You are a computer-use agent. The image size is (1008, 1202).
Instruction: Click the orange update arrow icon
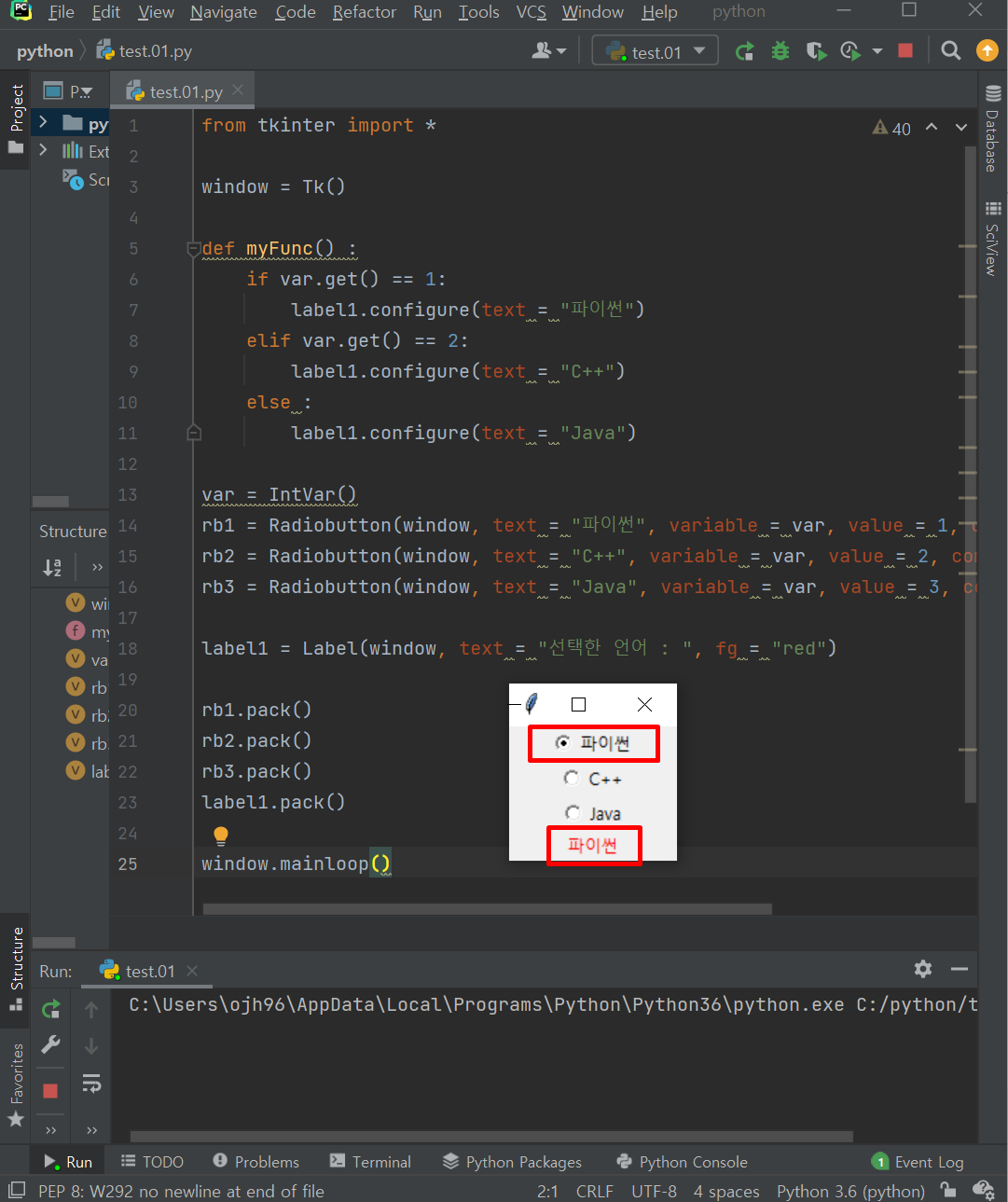pos(987,50)
